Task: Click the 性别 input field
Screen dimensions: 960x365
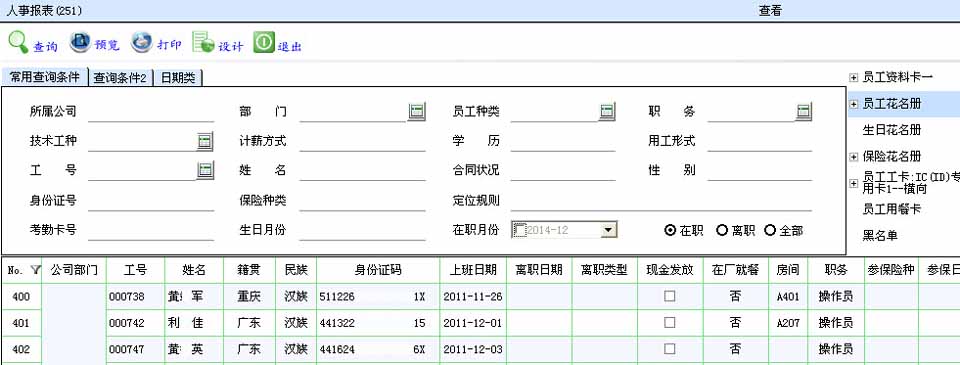Action: coord(760,171)
